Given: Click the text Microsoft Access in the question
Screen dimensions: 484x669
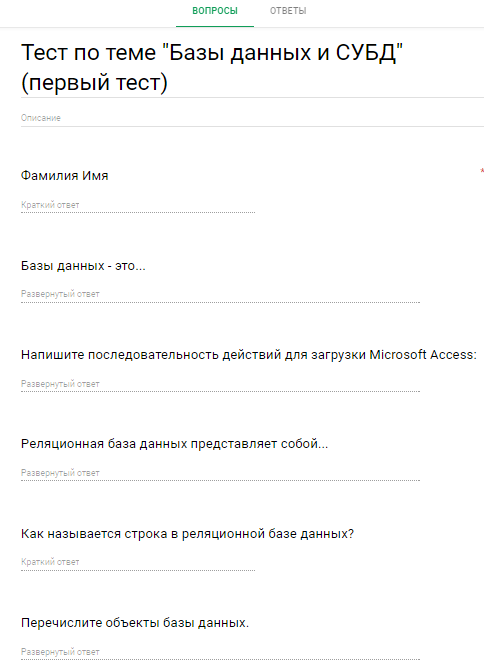Looking at the screenshot, I should click(x=422, y=355).
